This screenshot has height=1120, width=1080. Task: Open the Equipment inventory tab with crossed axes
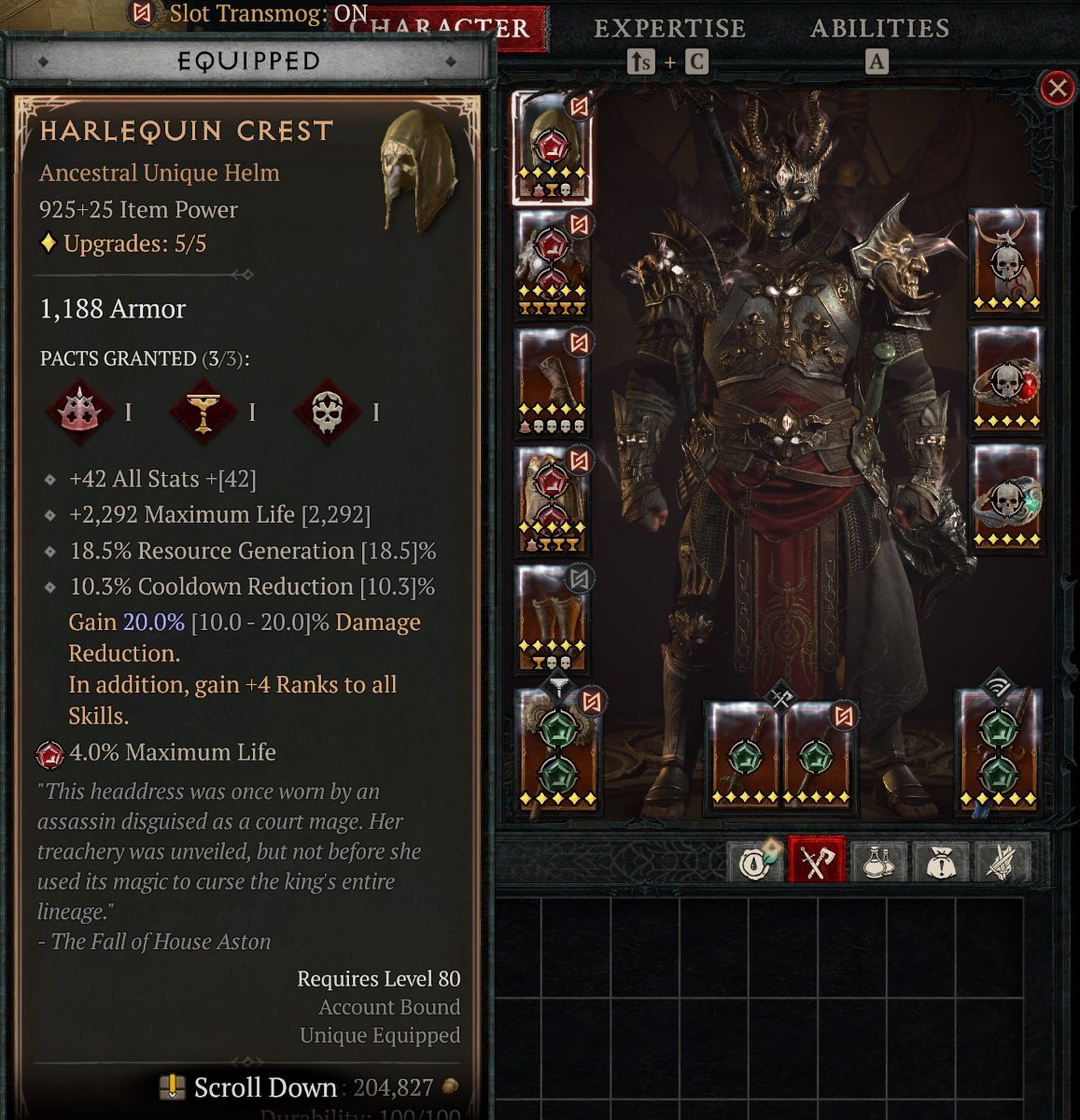click(x=817, y=861)
